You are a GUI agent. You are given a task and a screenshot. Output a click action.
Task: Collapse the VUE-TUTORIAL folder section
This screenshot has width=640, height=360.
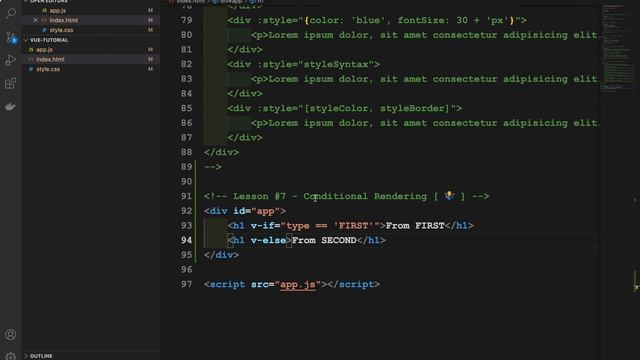coord(49,40)
